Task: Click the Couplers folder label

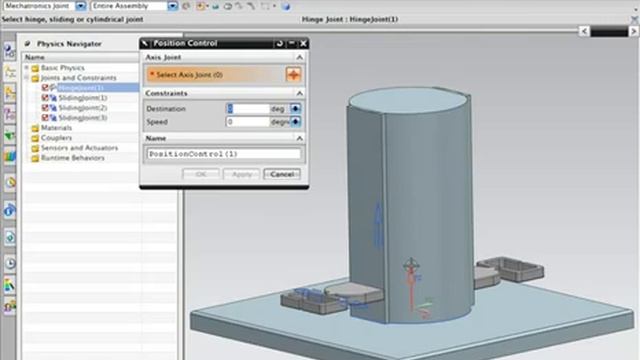Action: point(56,138)
